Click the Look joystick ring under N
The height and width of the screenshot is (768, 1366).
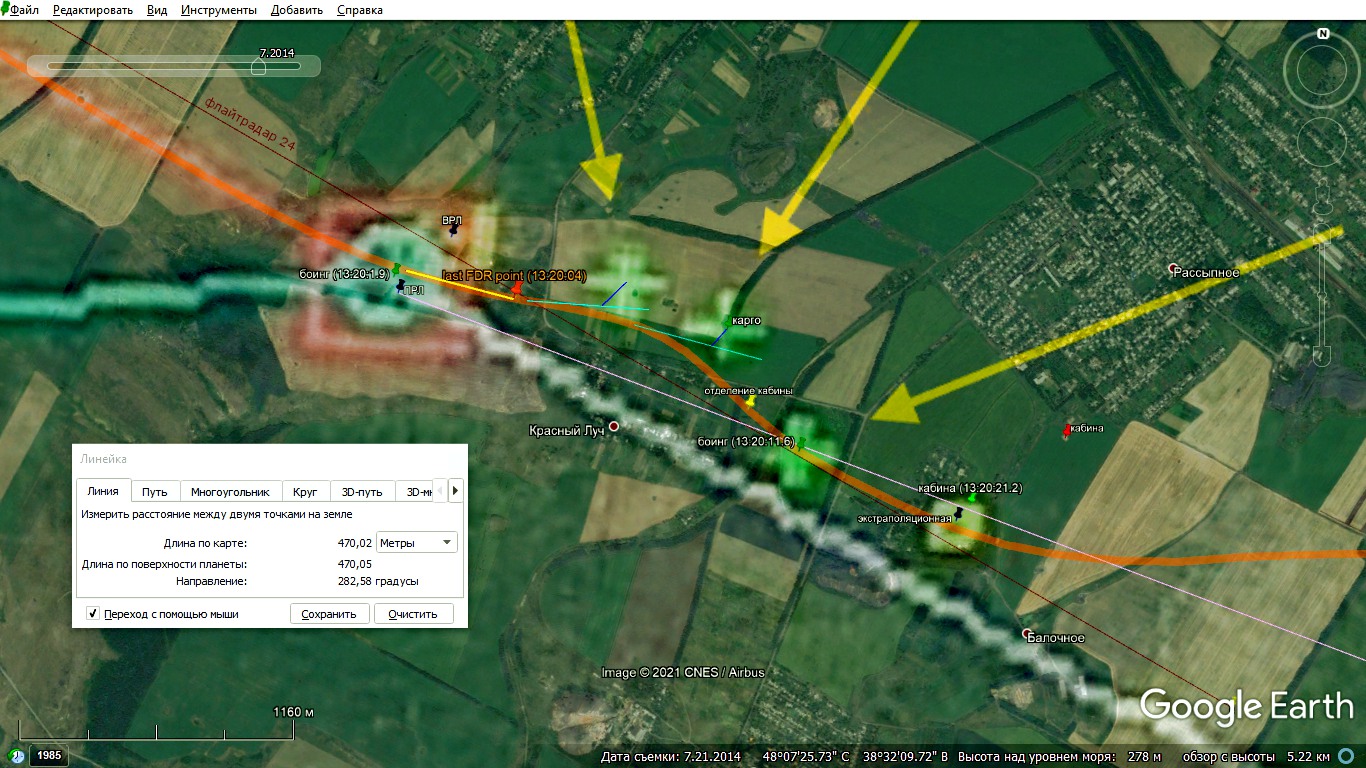1323,68
